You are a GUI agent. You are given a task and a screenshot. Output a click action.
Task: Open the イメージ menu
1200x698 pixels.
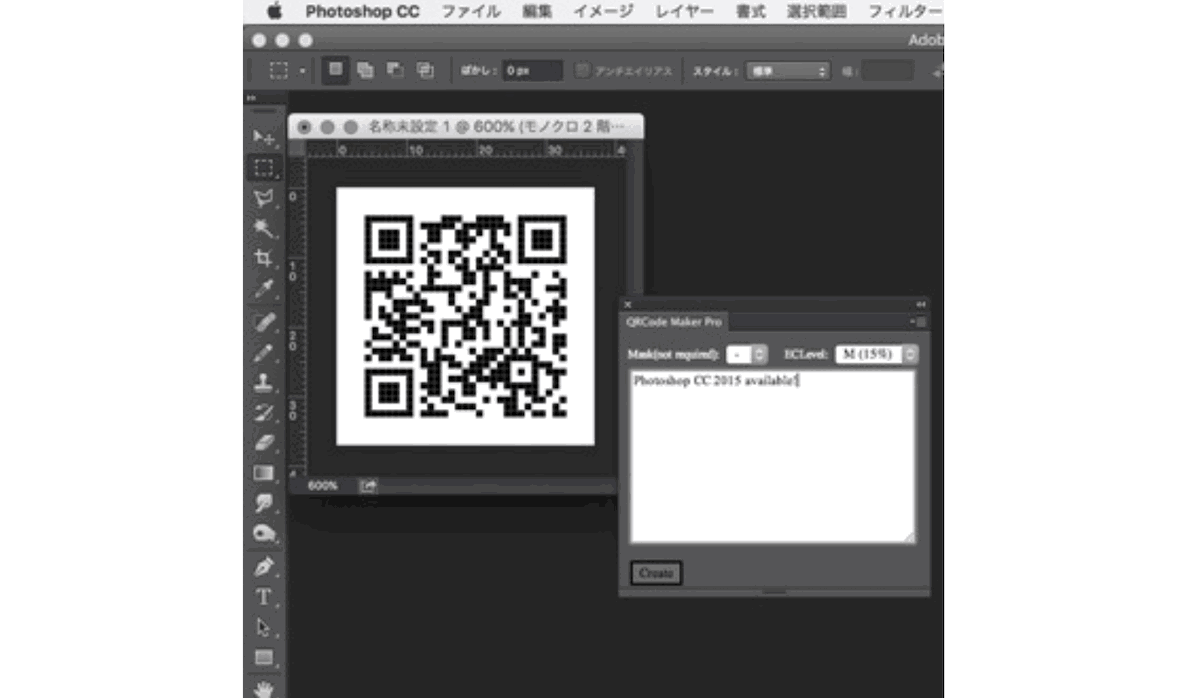pos(603,12)
